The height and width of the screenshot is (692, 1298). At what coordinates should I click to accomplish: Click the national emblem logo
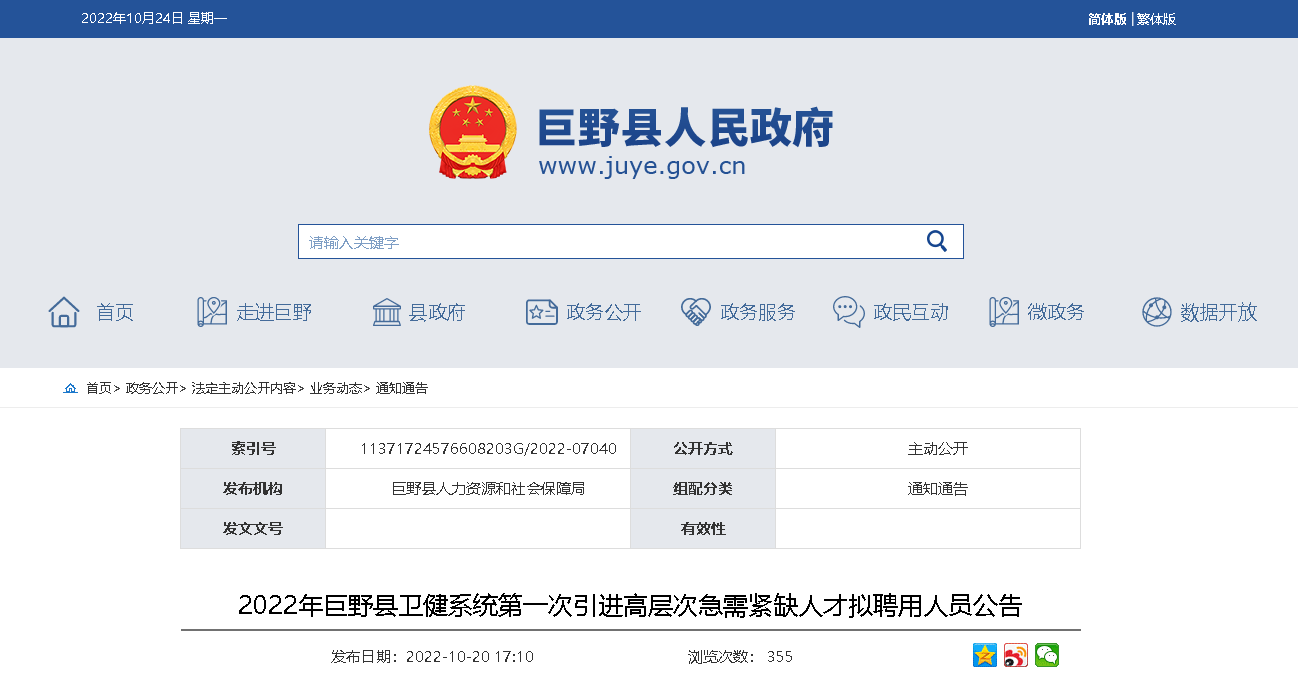[473, 133]
